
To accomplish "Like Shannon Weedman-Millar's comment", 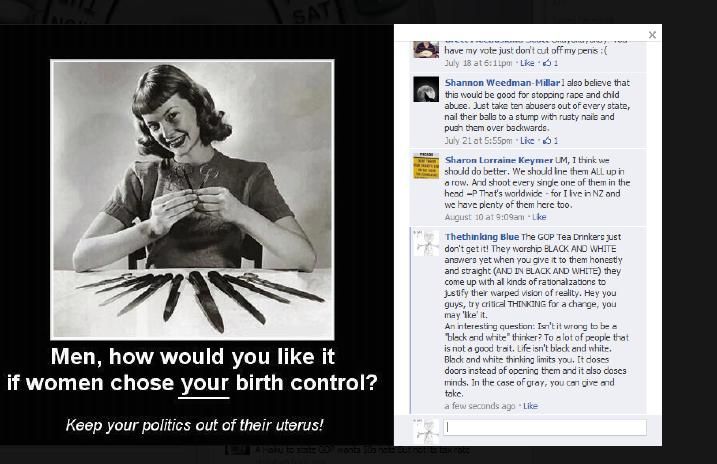I will 527,141.
